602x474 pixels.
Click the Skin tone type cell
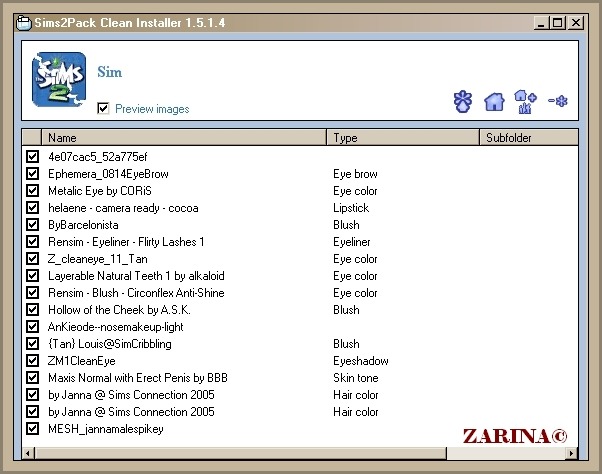(x=356, y=378)
